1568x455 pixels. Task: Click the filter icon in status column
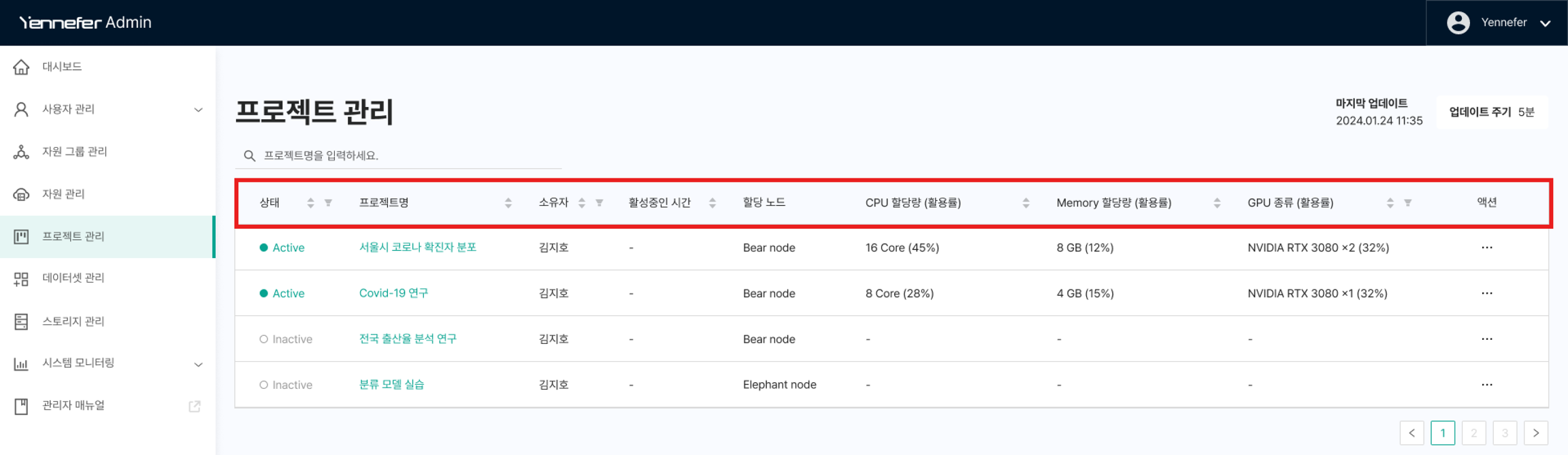(x=328, y=203)
